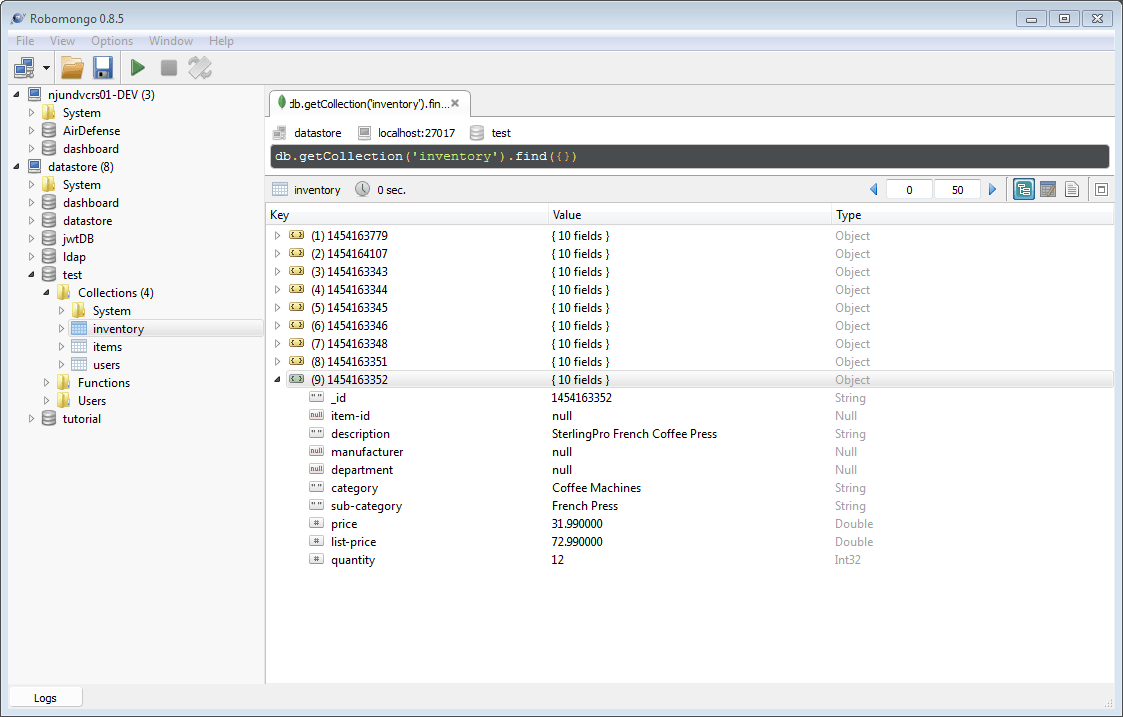The height and width of the screenshot is (717, 1123).
Task: Click the next page arrow for results
Action: (x=992, y=188)
